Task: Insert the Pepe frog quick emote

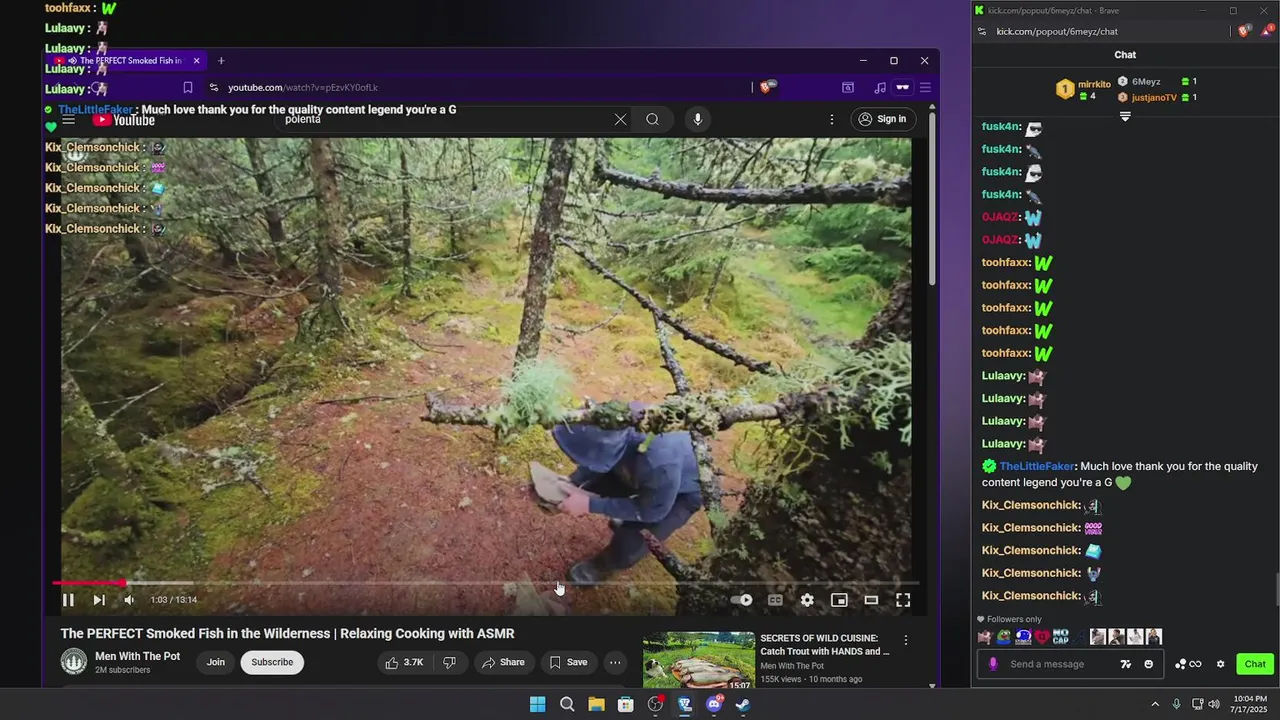Action: (1003, 637)
